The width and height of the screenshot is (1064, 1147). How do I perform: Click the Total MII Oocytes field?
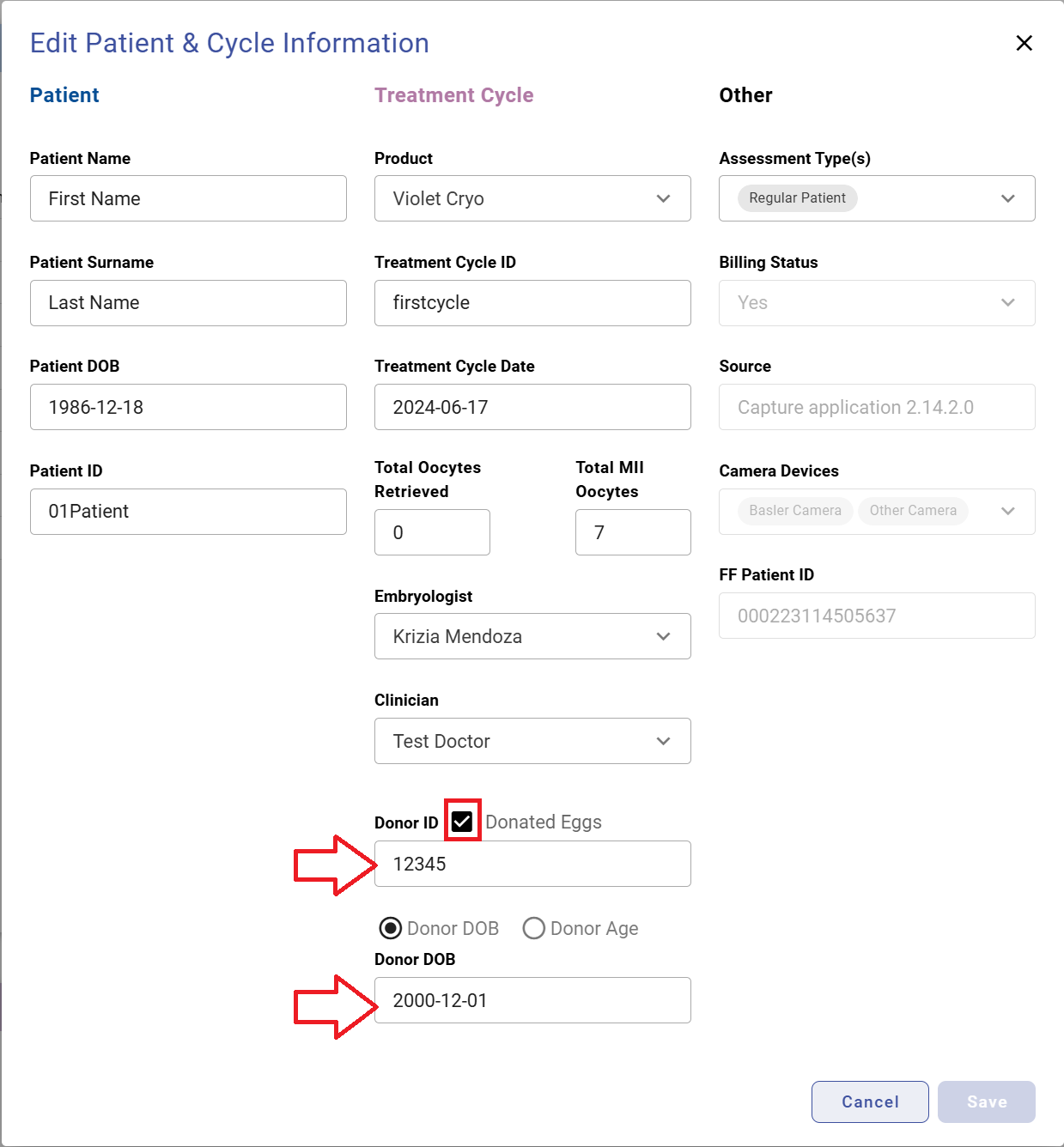[x=633, y=532]
